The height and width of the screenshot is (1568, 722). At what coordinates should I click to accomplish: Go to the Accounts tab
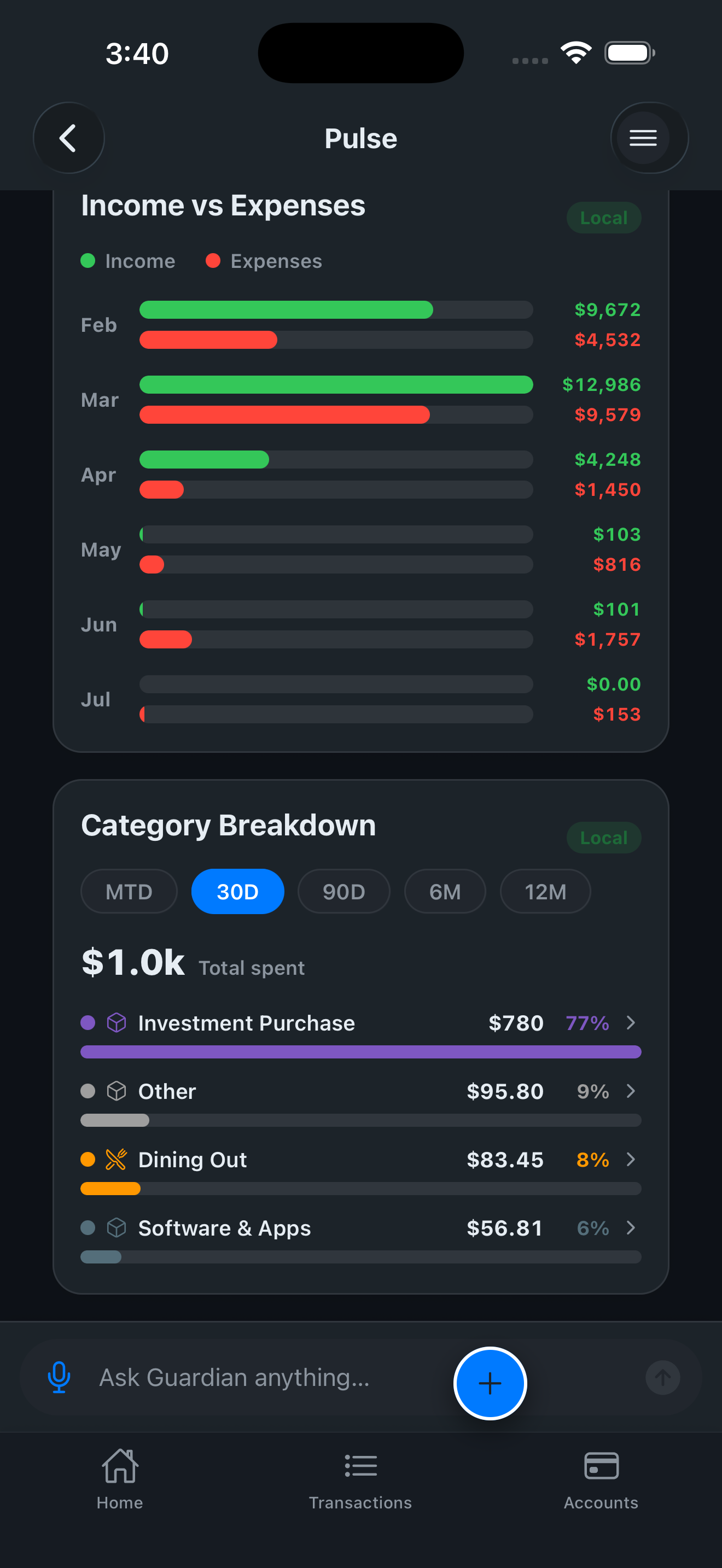tap(601, 1478)
